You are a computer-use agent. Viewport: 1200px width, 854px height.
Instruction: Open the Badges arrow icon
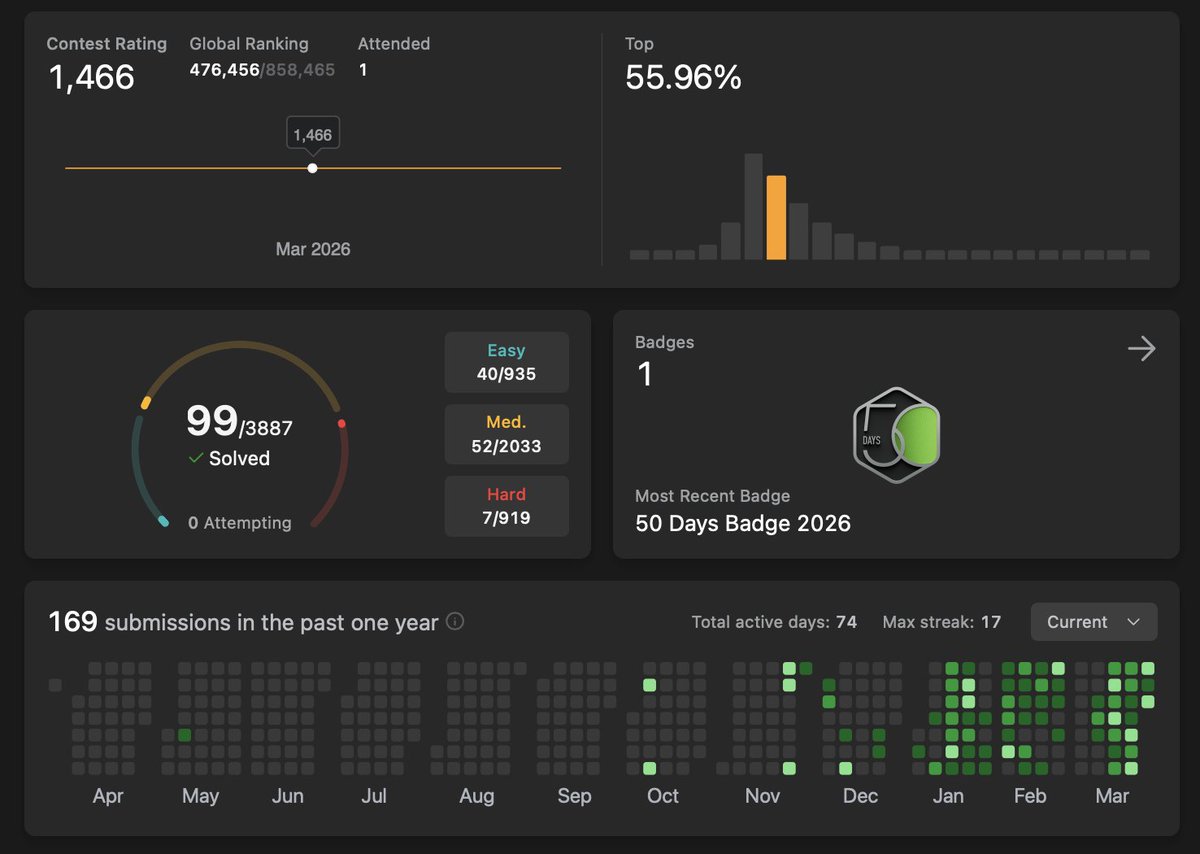(1141, 349)
